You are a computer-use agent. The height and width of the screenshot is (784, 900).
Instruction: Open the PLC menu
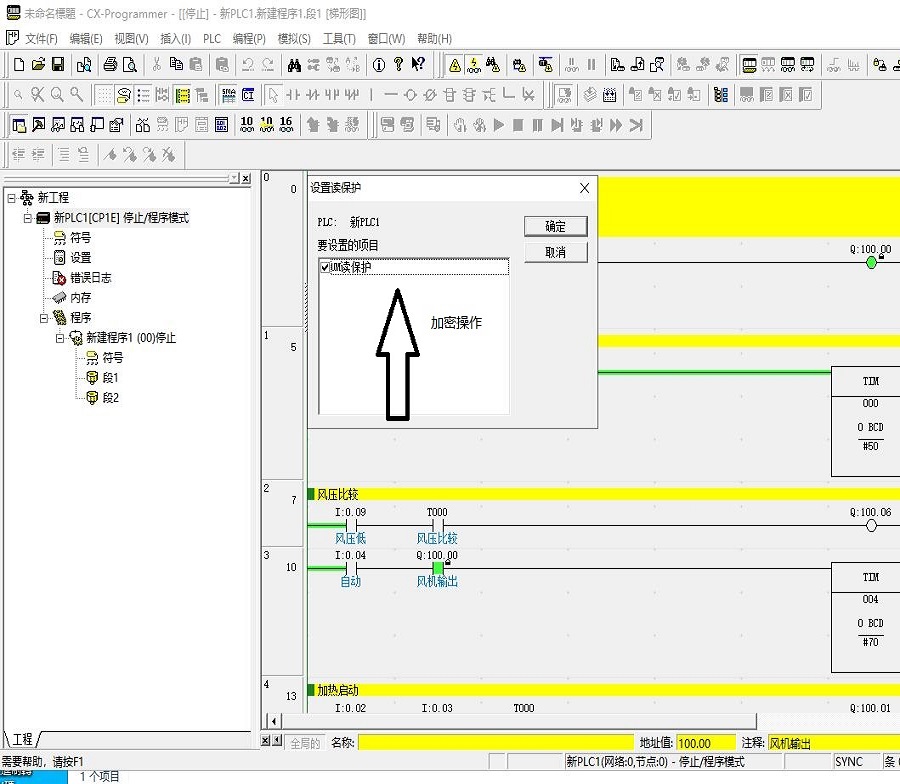point(212,39)
